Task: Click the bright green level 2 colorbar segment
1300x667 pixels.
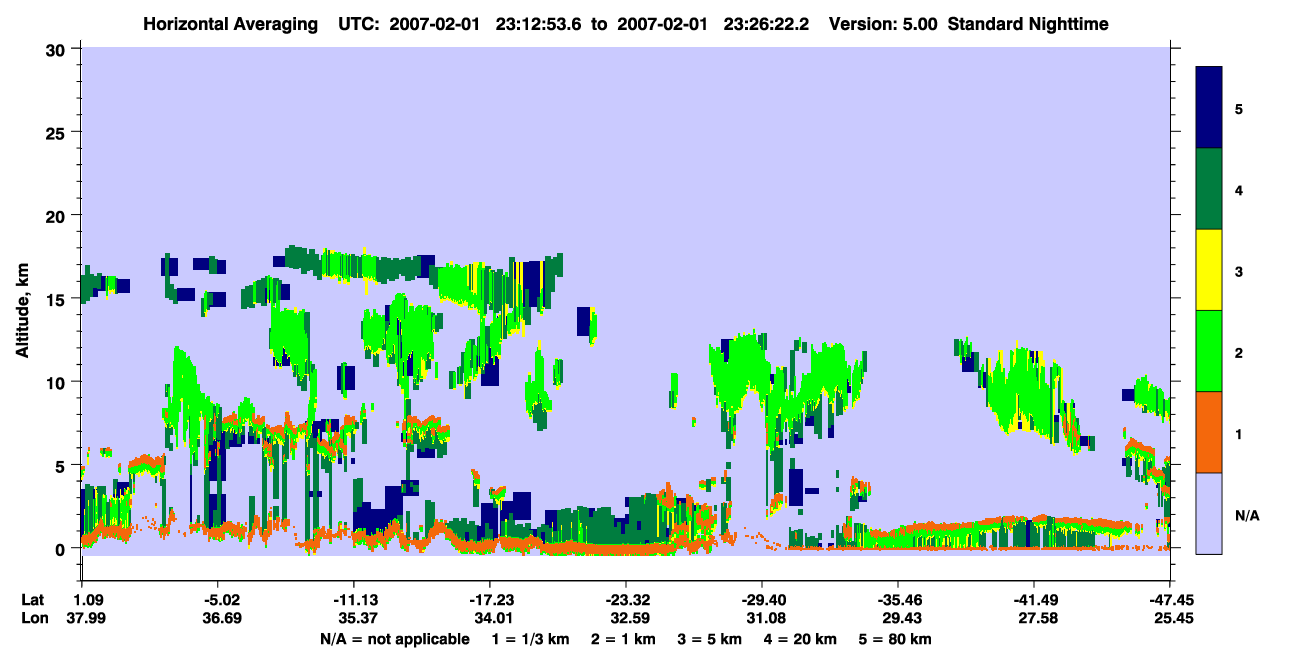Action: point(1209,351)
